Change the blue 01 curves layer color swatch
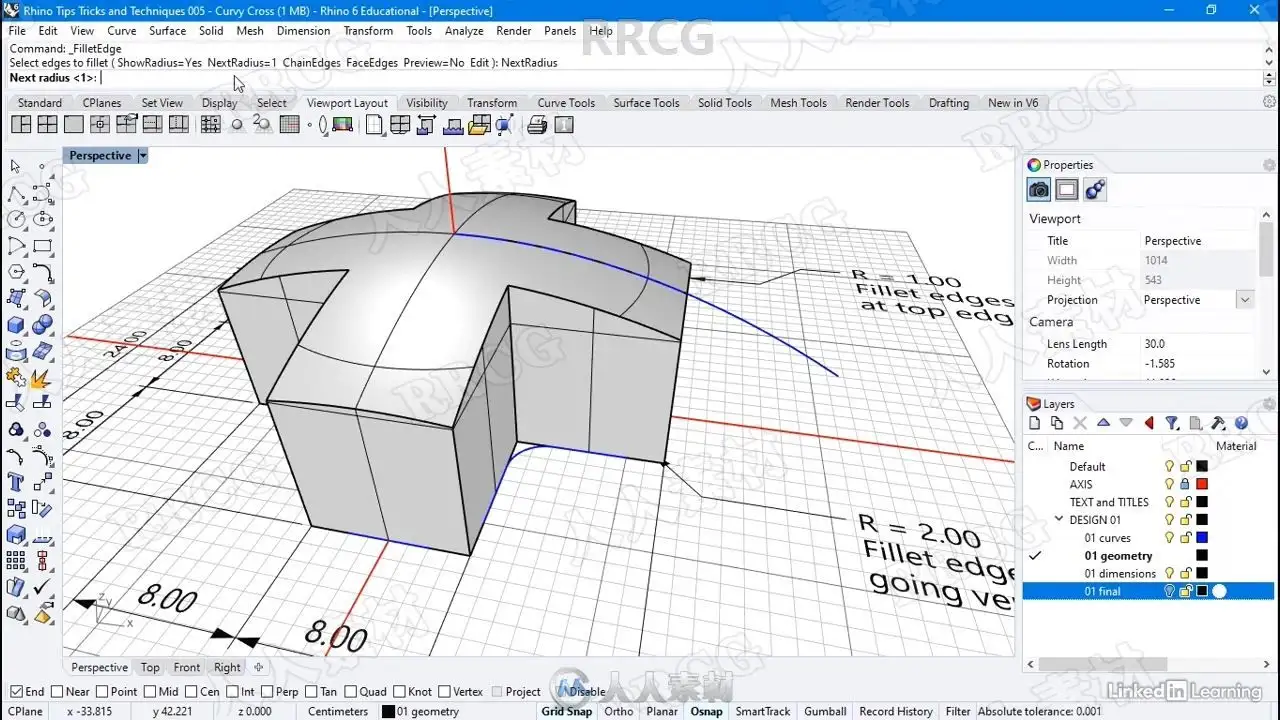The width and height of the screenshot is (1280, 720). [1202, 538]
